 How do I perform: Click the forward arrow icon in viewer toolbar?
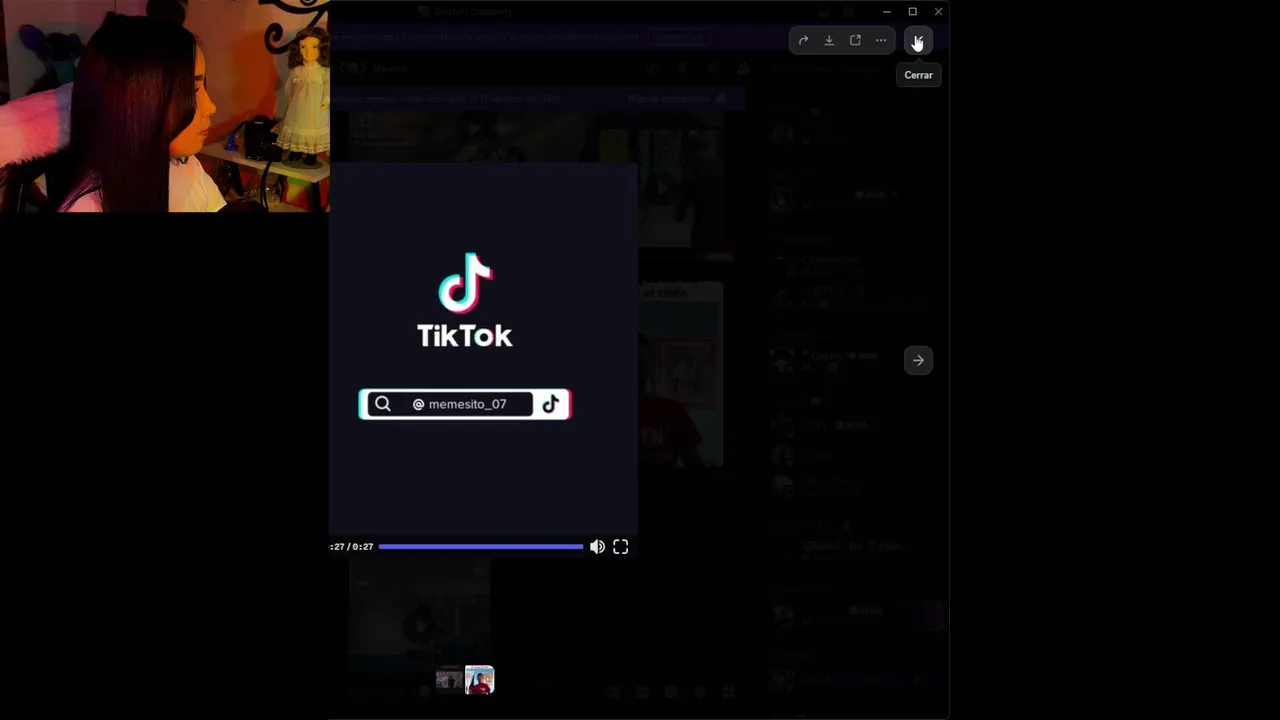tap(803, 40)
